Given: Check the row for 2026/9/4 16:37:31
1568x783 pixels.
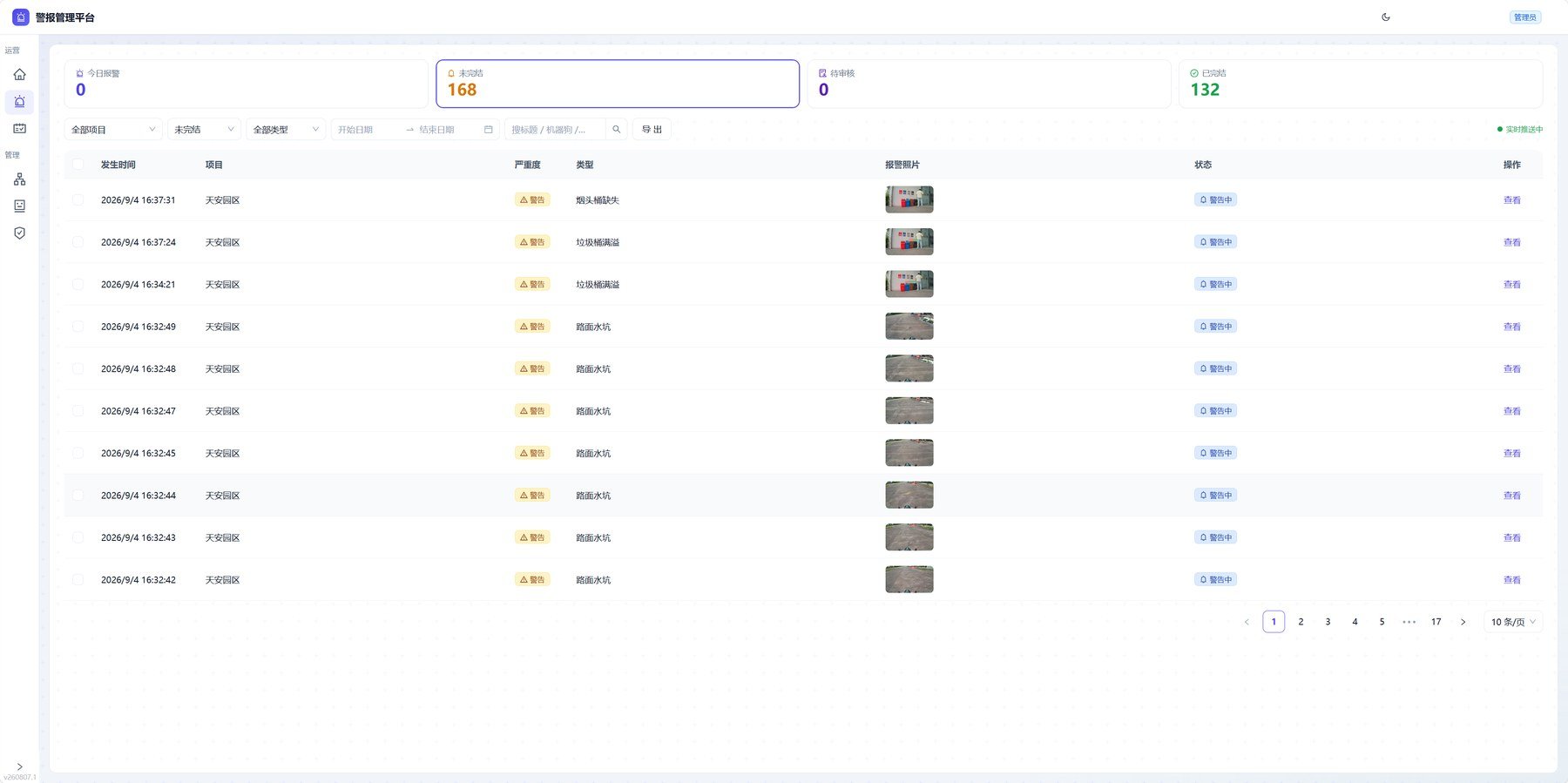Looking at the screenshot, I should (78, 200).
